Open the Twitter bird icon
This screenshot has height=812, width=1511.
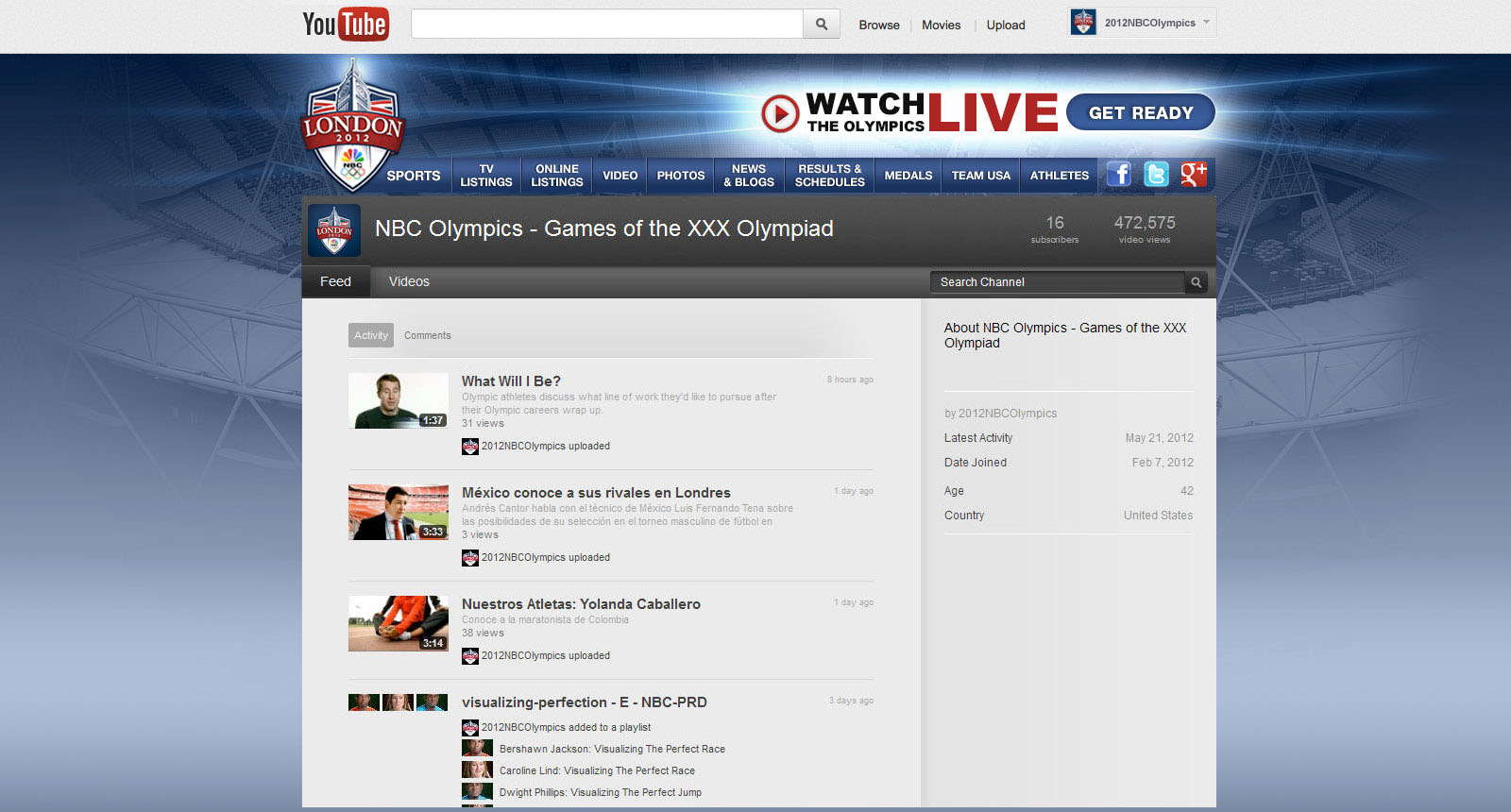coord(1156,175)
